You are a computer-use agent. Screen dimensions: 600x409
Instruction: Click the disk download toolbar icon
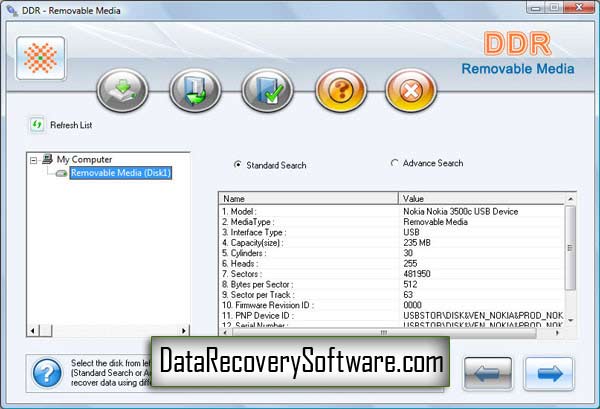point(122,91)
